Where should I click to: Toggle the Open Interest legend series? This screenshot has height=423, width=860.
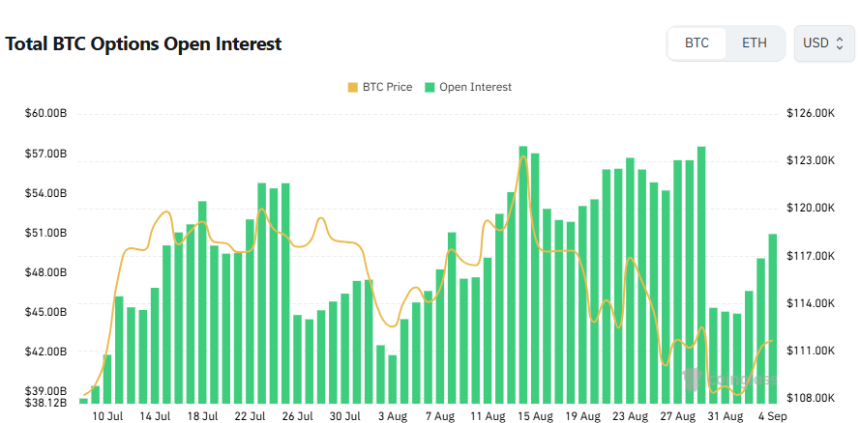click(475, 87)
